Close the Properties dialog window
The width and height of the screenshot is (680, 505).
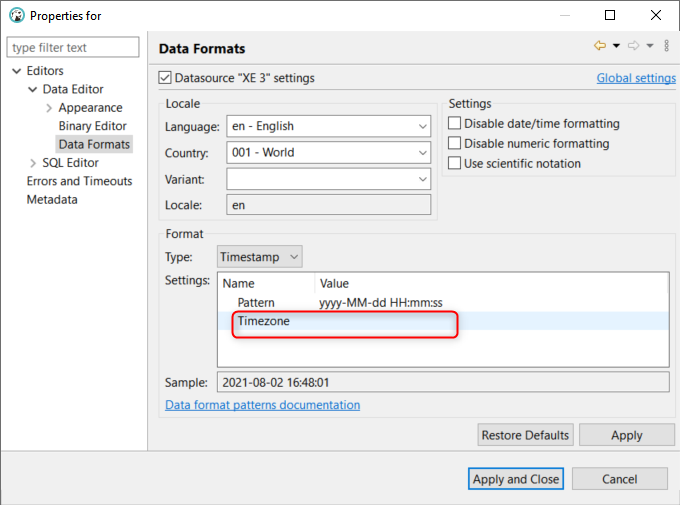[x=656, y=16]
